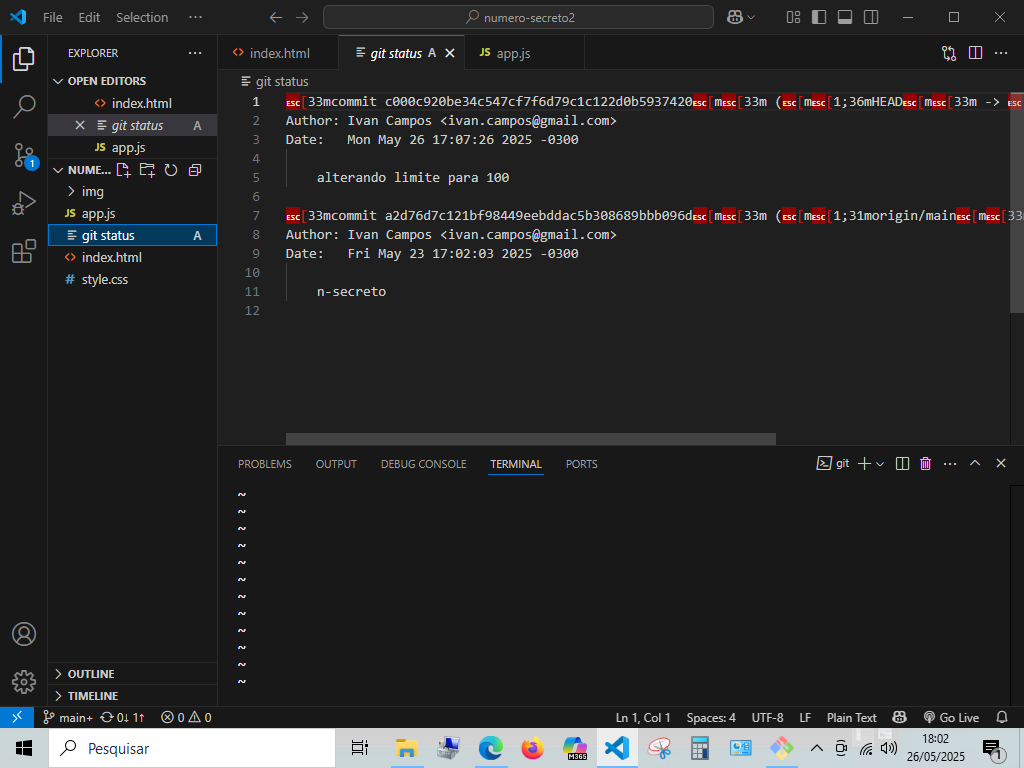
Task: Click the main+ branch indicator in status bar
Action: tap(68, 718)
